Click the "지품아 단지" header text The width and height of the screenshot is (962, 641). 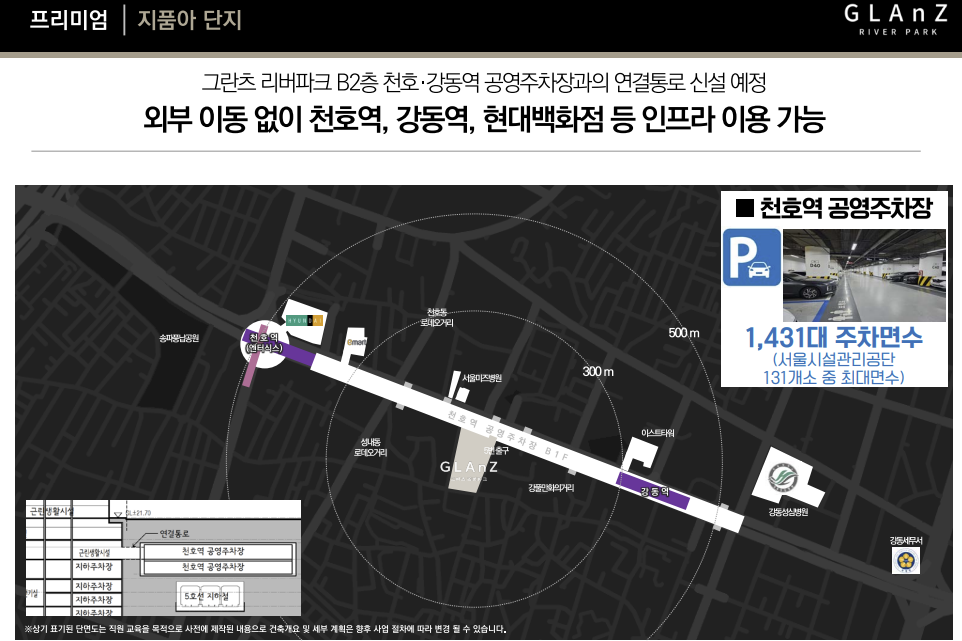pos(190,20)
